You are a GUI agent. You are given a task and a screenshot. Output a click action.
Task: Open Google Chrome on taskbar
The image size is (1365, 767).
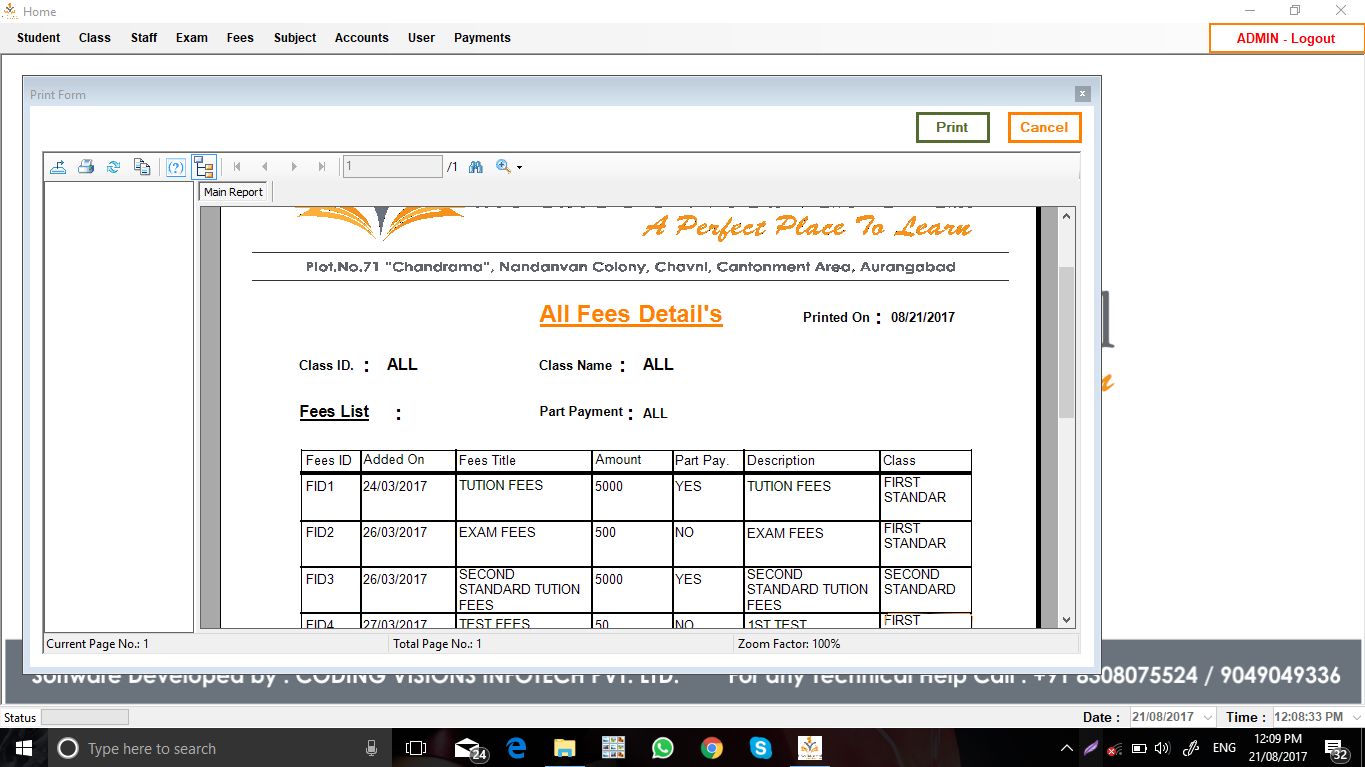pos(711,748)
